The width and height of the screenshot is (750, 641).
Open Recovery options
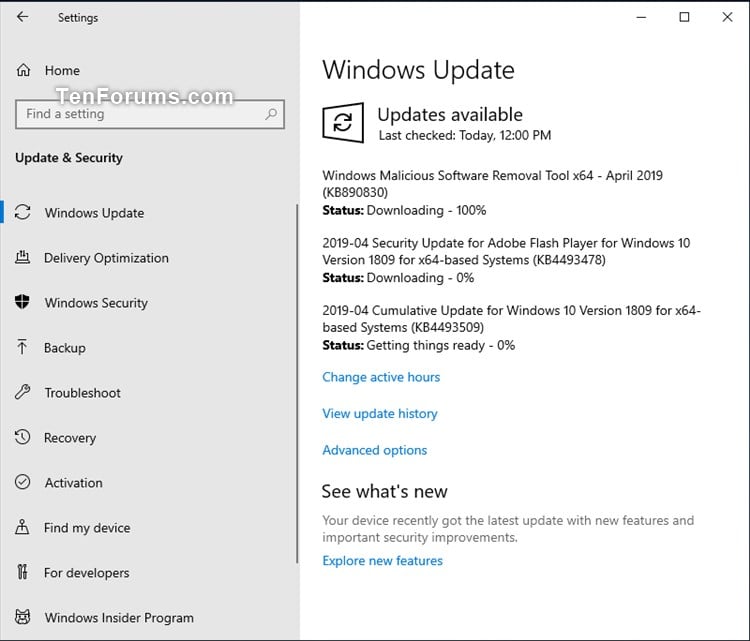70,438
